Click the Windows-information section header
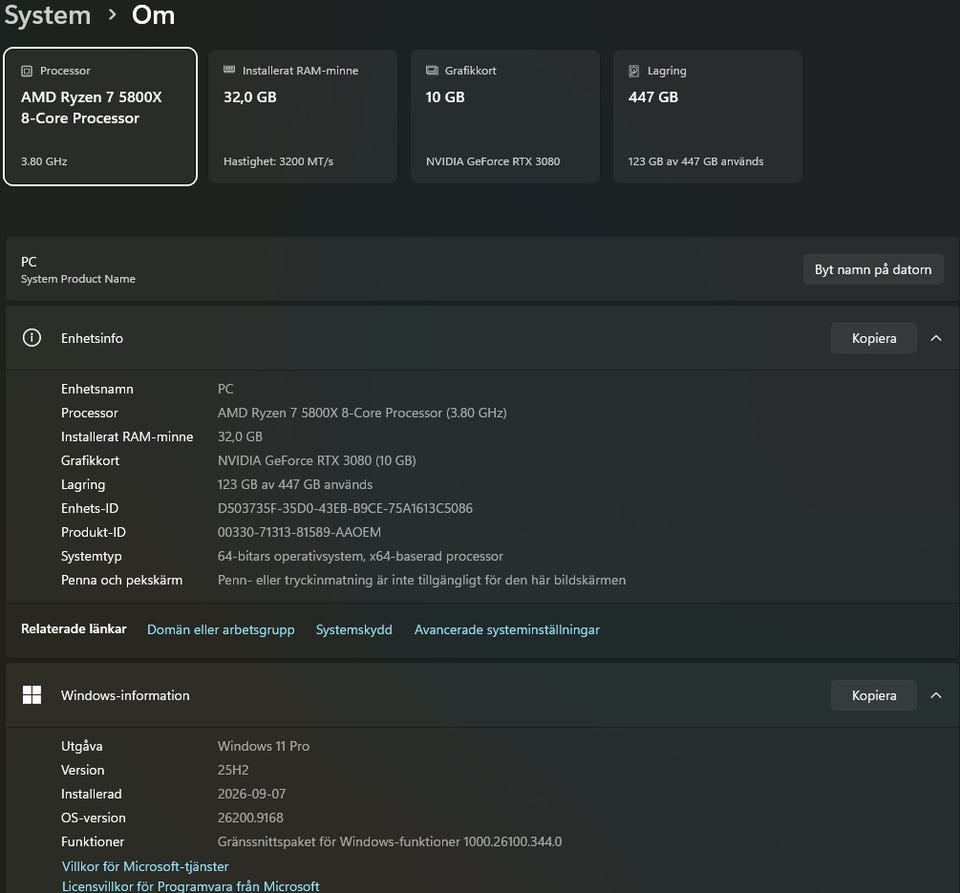This screenshot has width=960, height=893. click(x=481, y=695)
